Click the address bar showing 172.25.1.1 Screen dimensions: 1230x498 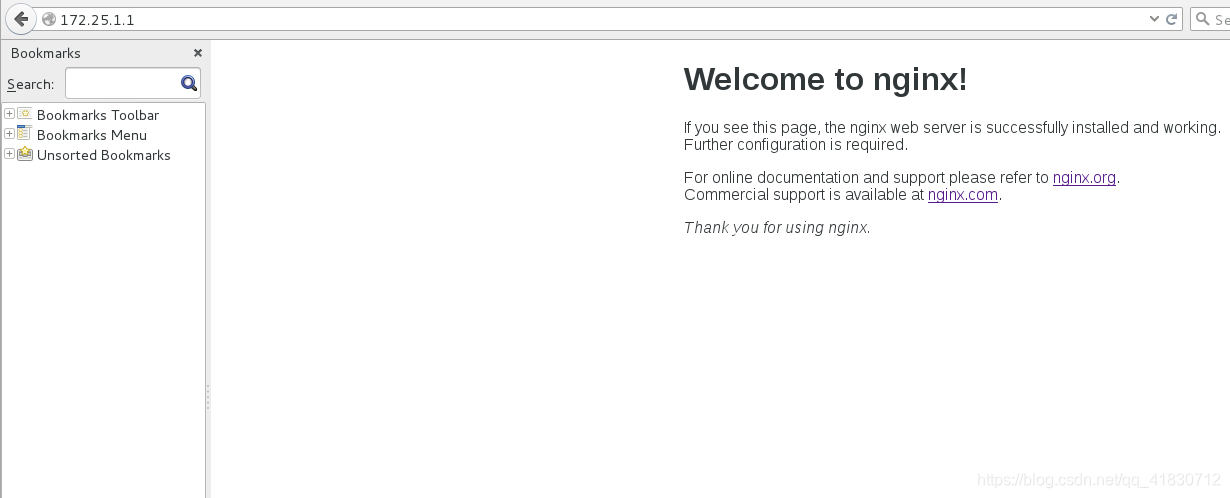coord(600,19)
